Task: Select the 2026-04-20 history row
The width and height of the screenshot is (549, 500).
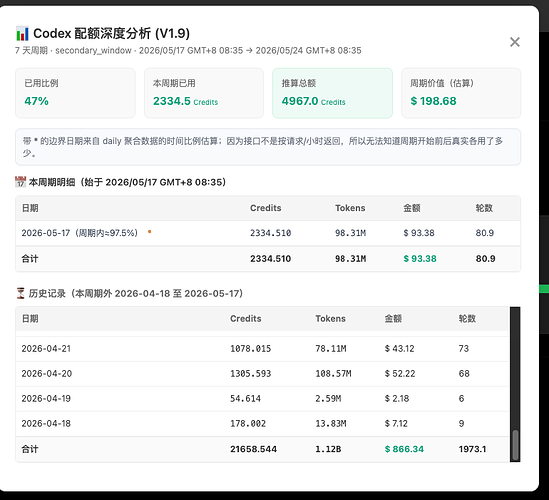Action: (x=262, y=374)
